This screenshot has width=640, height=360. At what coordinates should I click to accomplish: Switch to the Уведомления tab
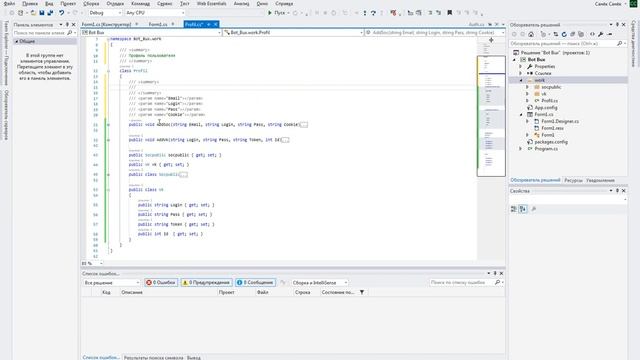600,180
